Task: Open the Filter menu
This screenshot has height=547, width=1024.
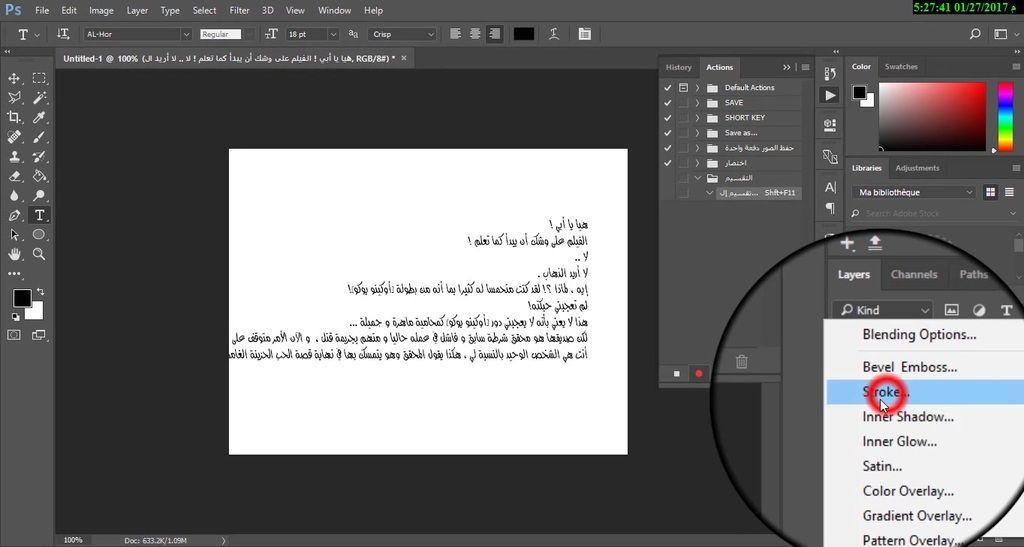Action: 239,10
